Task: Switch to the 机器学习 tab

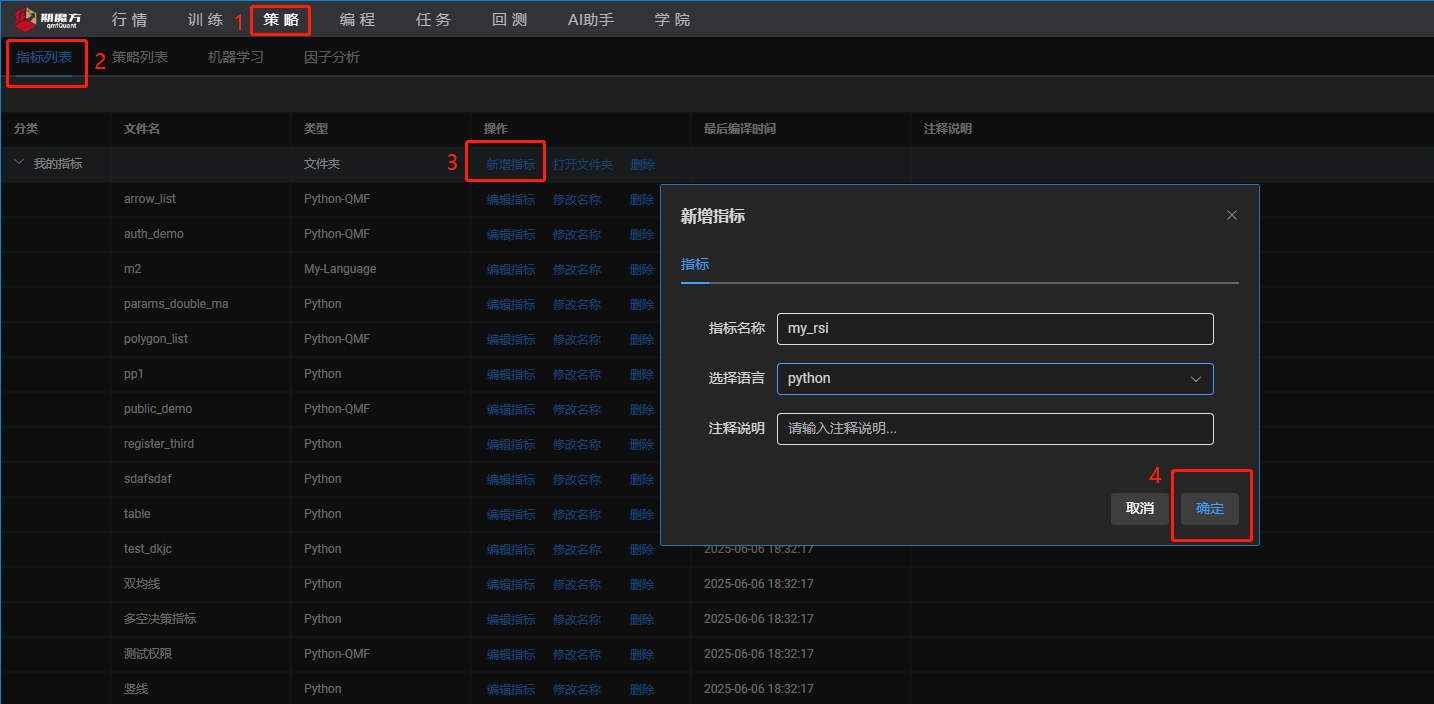Action: point(236,57)
